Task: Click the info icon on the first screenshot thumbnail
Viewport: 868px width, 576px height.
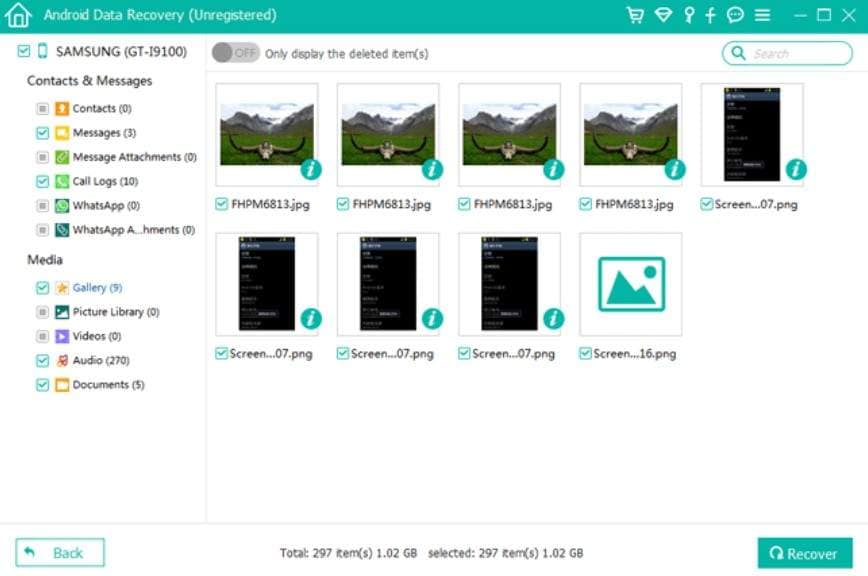Action: click(795, 170)
